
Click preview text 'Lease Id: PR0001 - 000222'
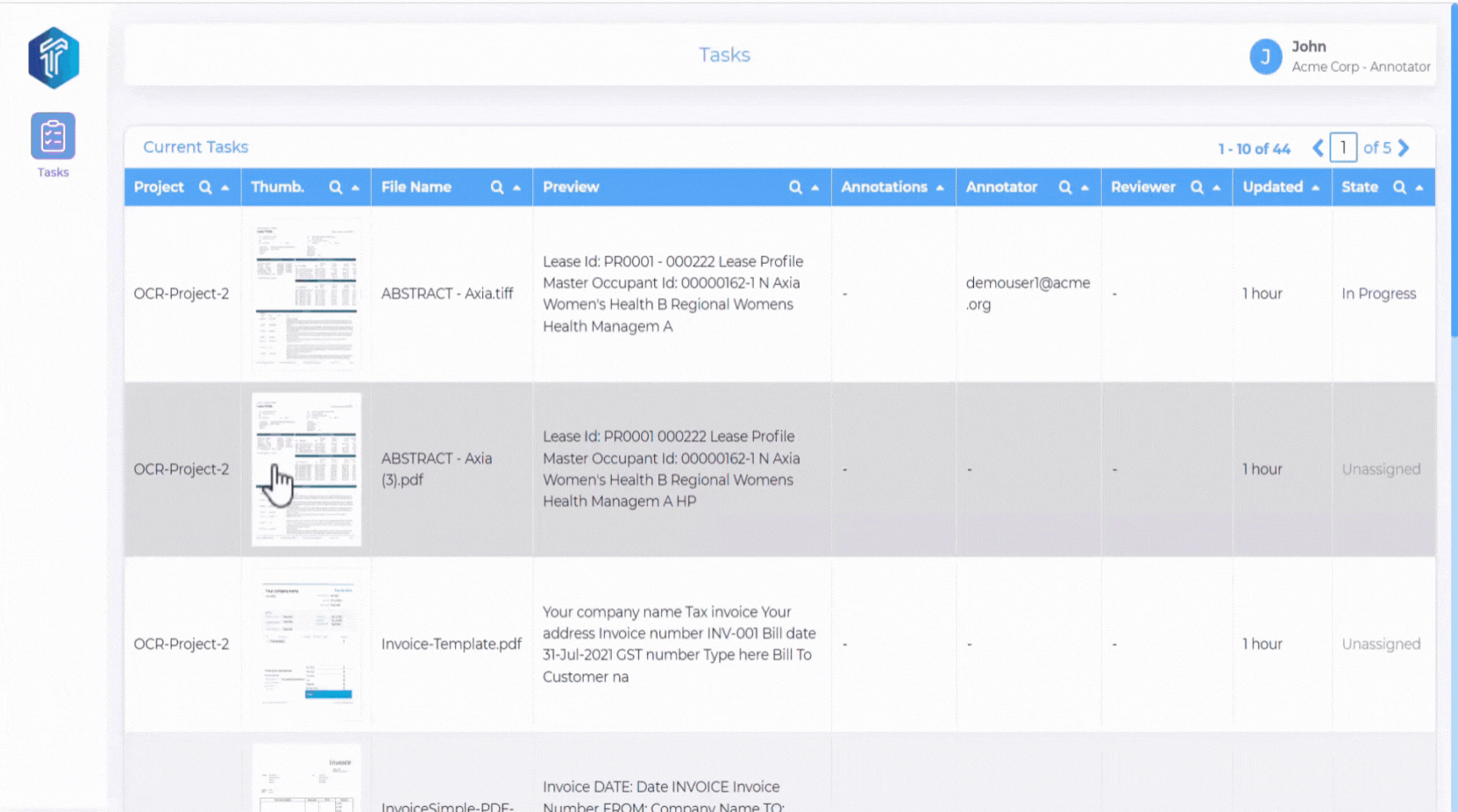(x=673, y=294)
